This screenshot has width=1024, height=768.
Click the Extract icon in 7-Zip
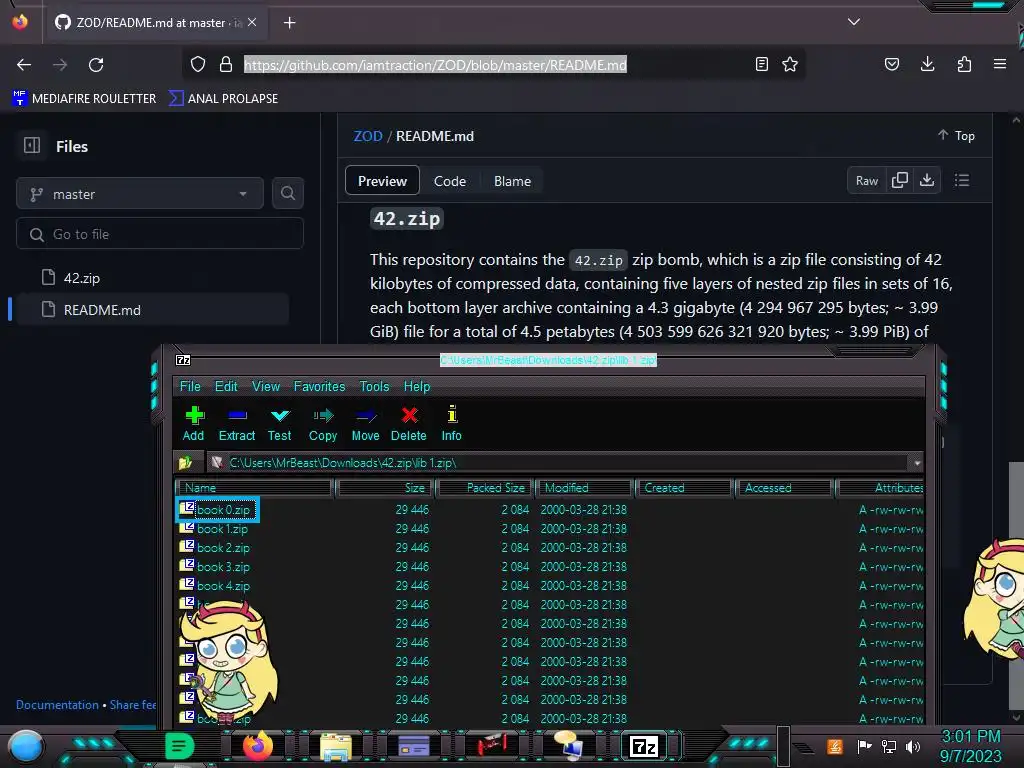coord(236,424)
